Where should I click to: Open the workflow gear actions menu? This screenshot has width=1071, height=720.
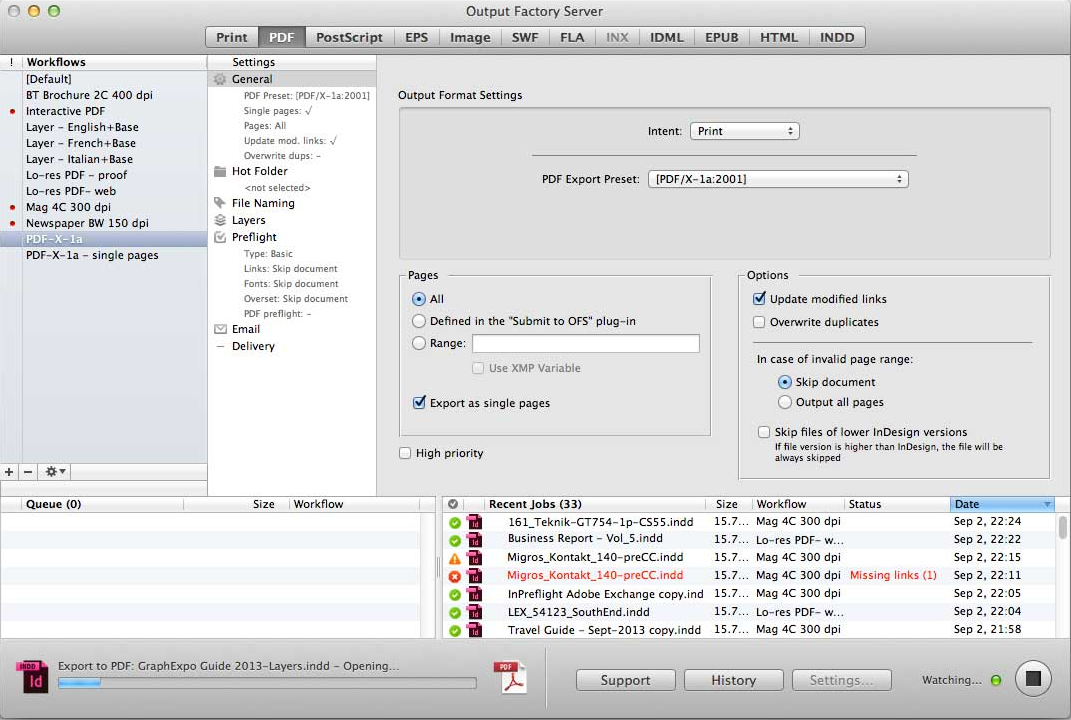[x=55, y=471]
